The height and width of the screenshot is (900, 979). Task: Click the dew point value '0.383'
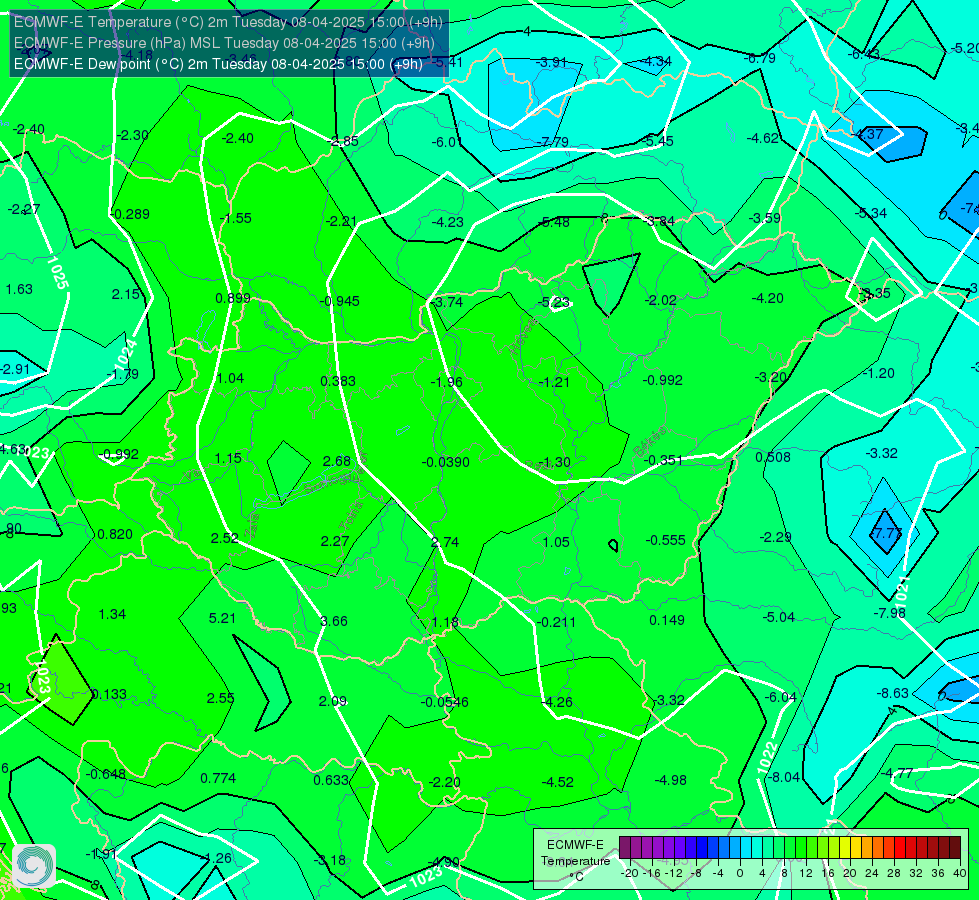tap(338, 381)
